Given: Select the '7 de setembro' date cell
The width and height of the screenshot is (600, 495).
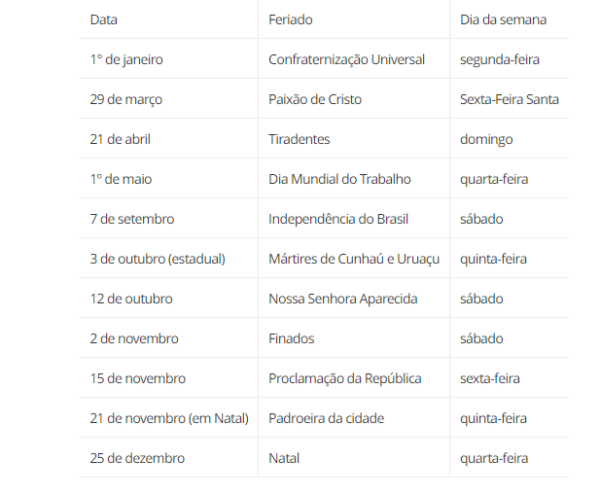Looking at the screenshot, I should coord(132,219).
